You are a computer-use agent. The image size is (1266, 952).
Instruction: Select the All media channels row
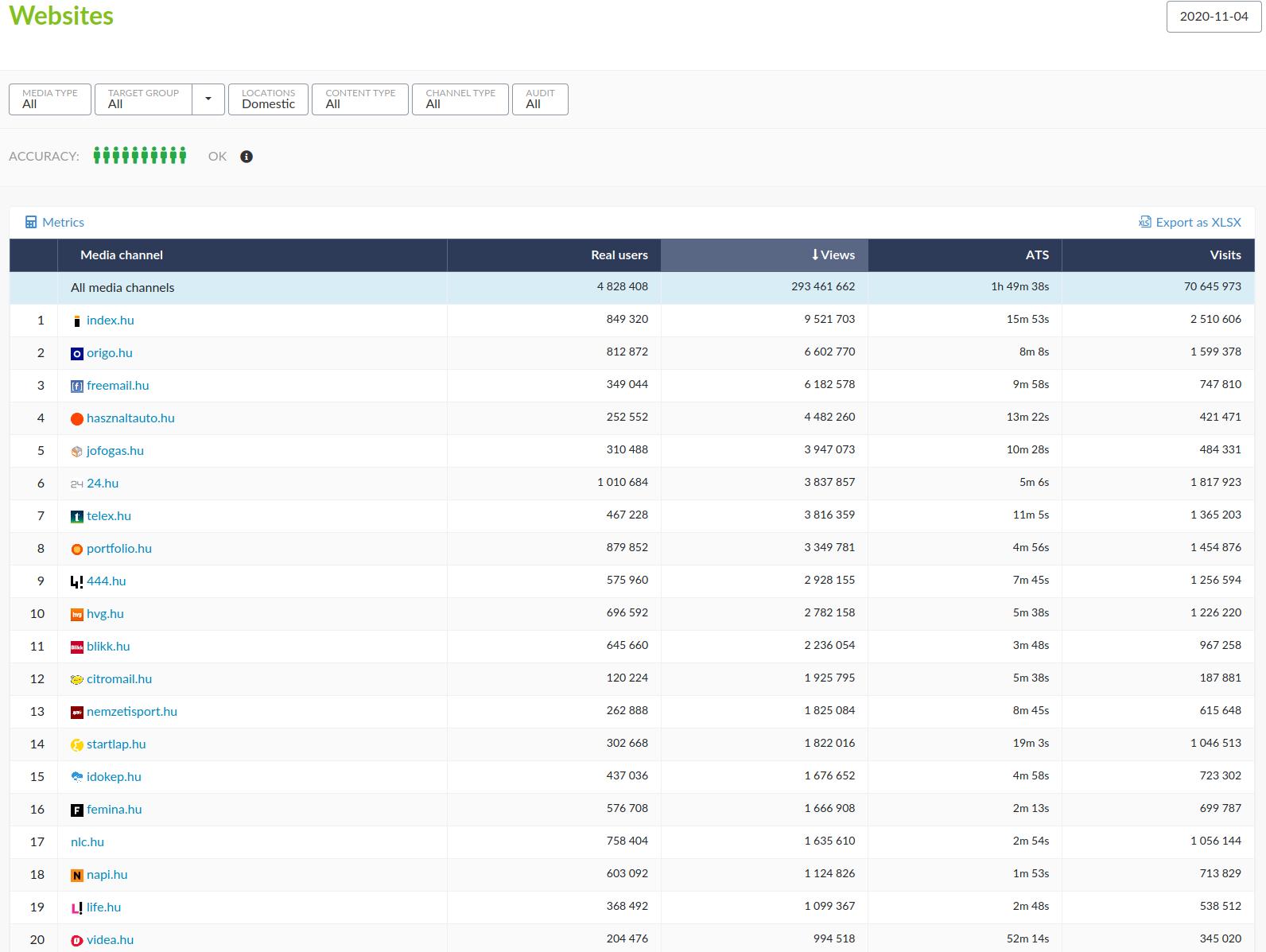point(632,288)
